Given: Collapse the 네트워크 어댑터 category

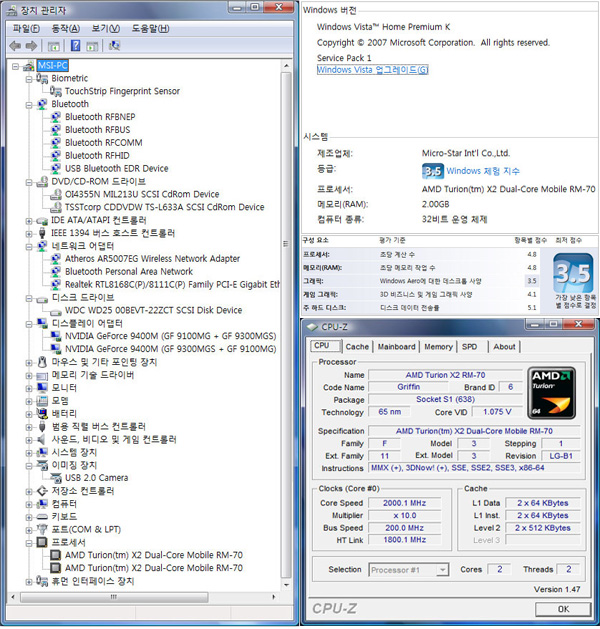Looking at the screenshot, I should pos(29,247).
